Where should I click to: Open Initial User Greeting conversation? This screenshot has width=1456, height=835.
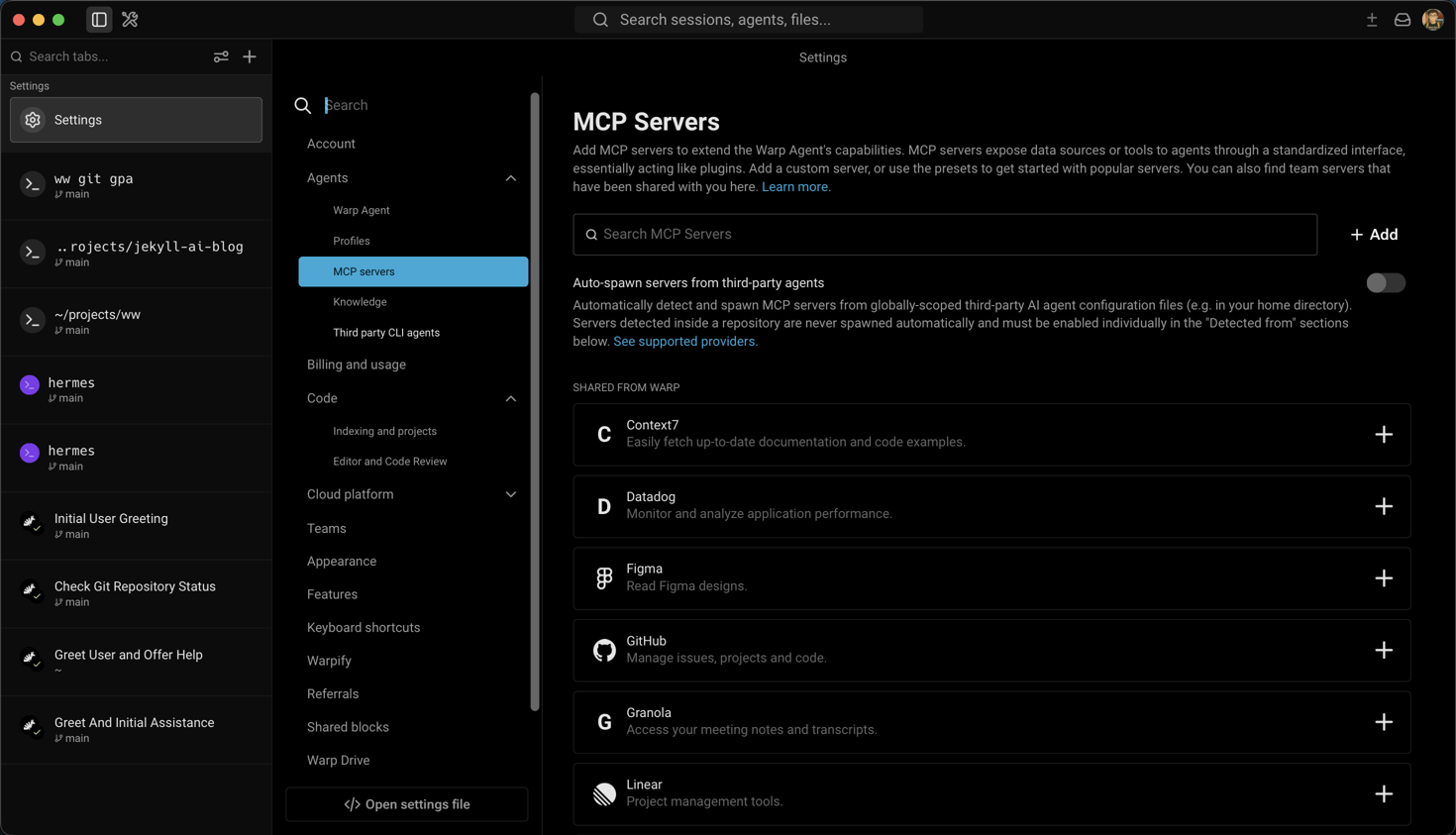[136, 525]
